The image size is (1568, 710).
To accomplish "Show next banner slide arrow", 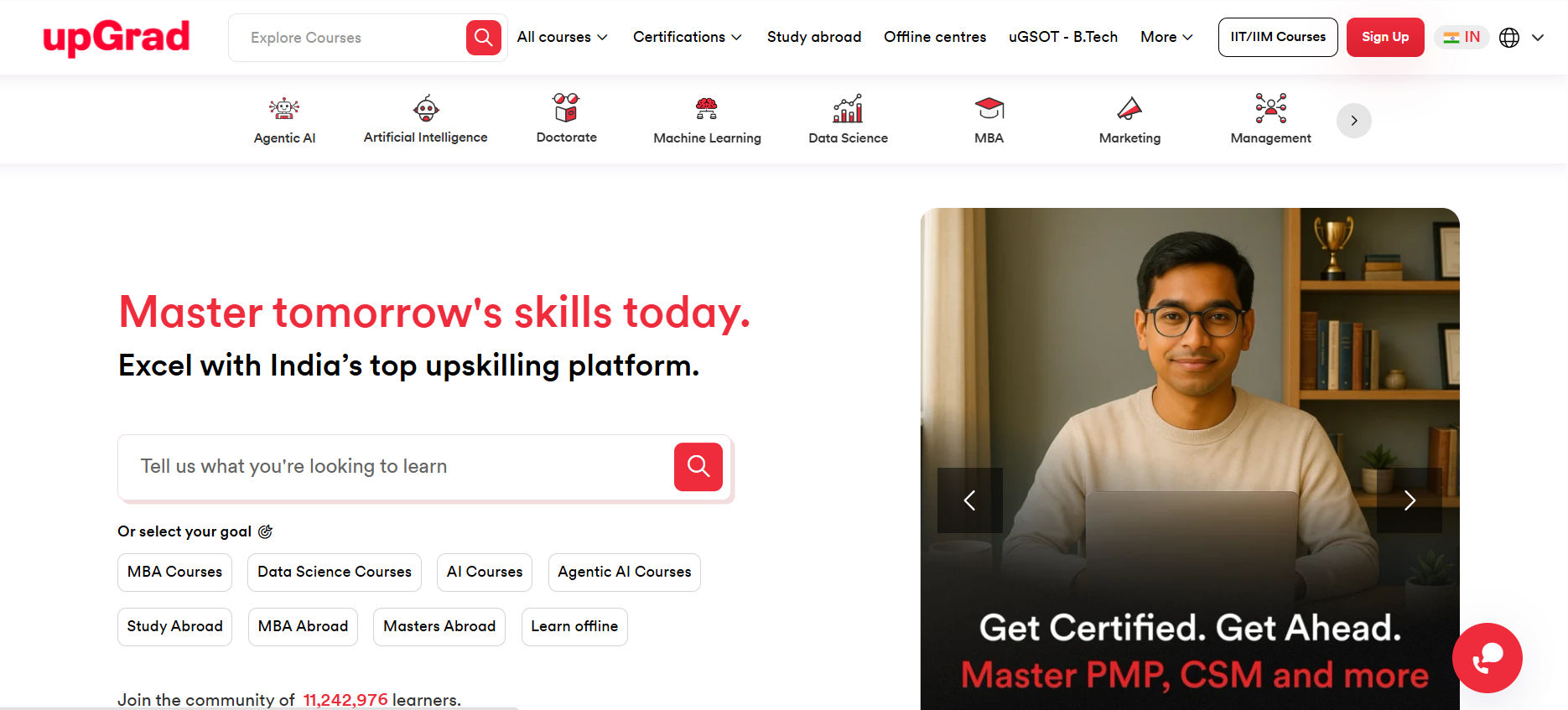I will [1410, 500].
